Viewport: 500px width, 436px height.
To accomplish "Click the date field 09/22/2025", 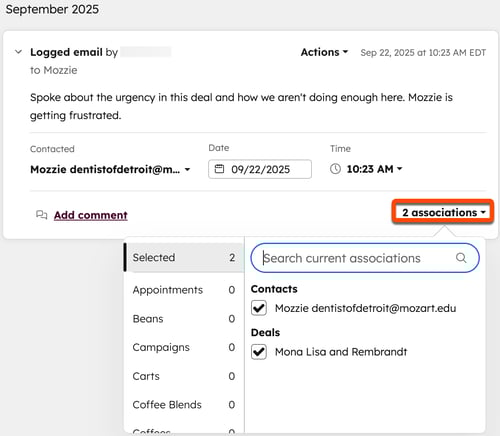I will pos(260,169).
